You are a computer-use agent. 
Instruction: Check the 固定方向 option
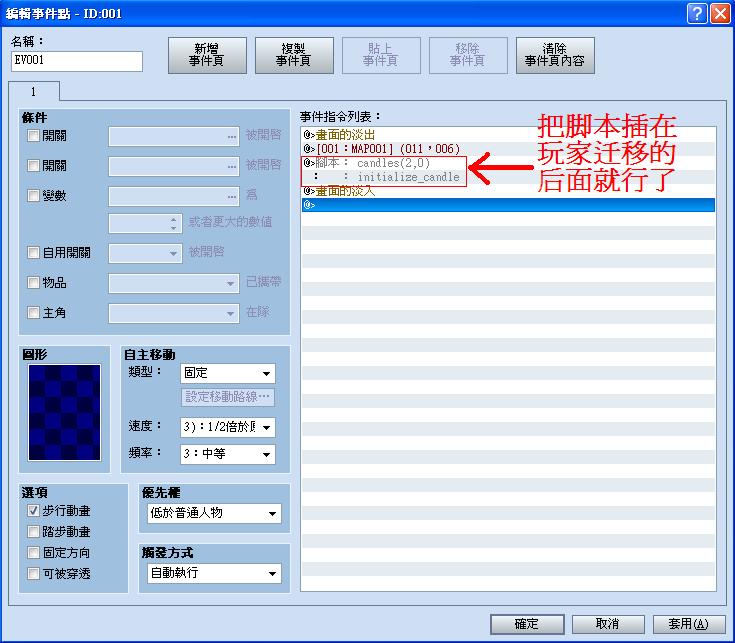point(33,553)
